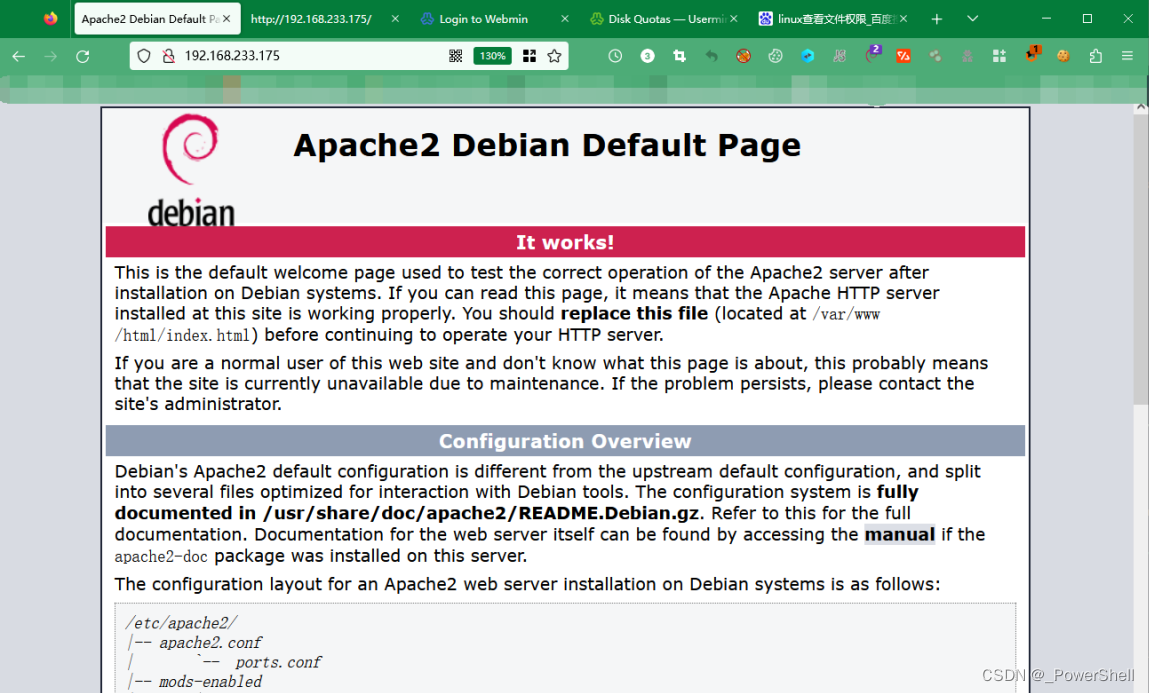Click the 'replace this file' bold text
This screenshot has height=693, width=1149.
pos(635,314)
